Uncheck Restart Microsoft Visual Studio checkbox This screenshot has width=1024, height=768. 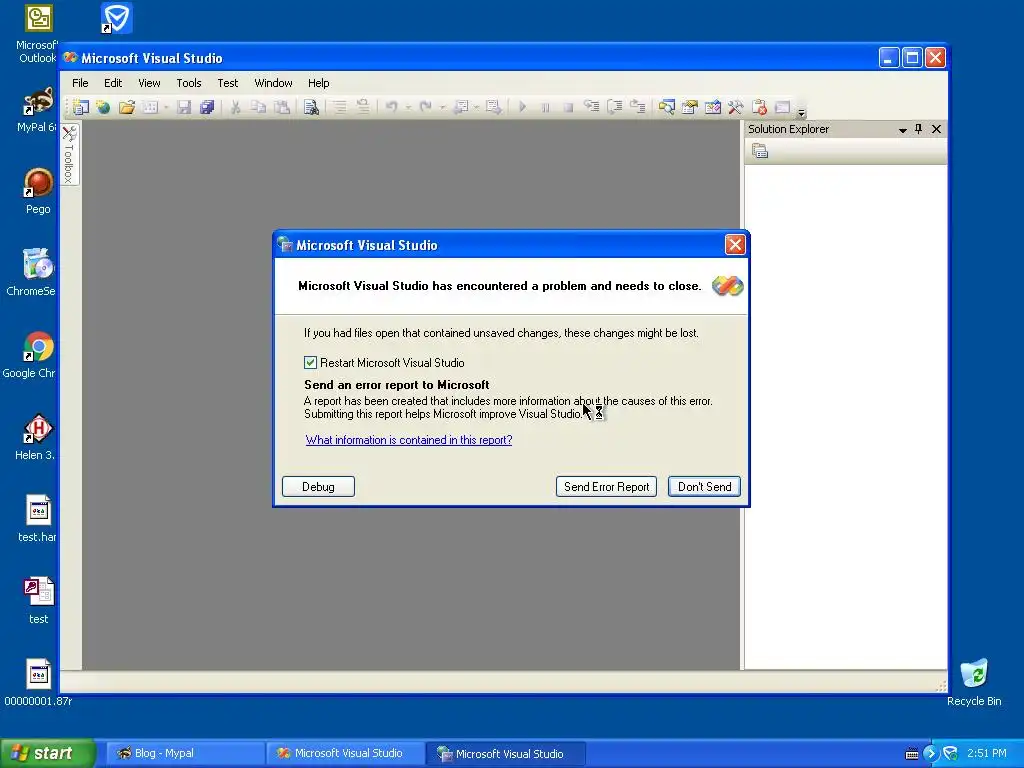pyautogui.click(x=310, y=362)
